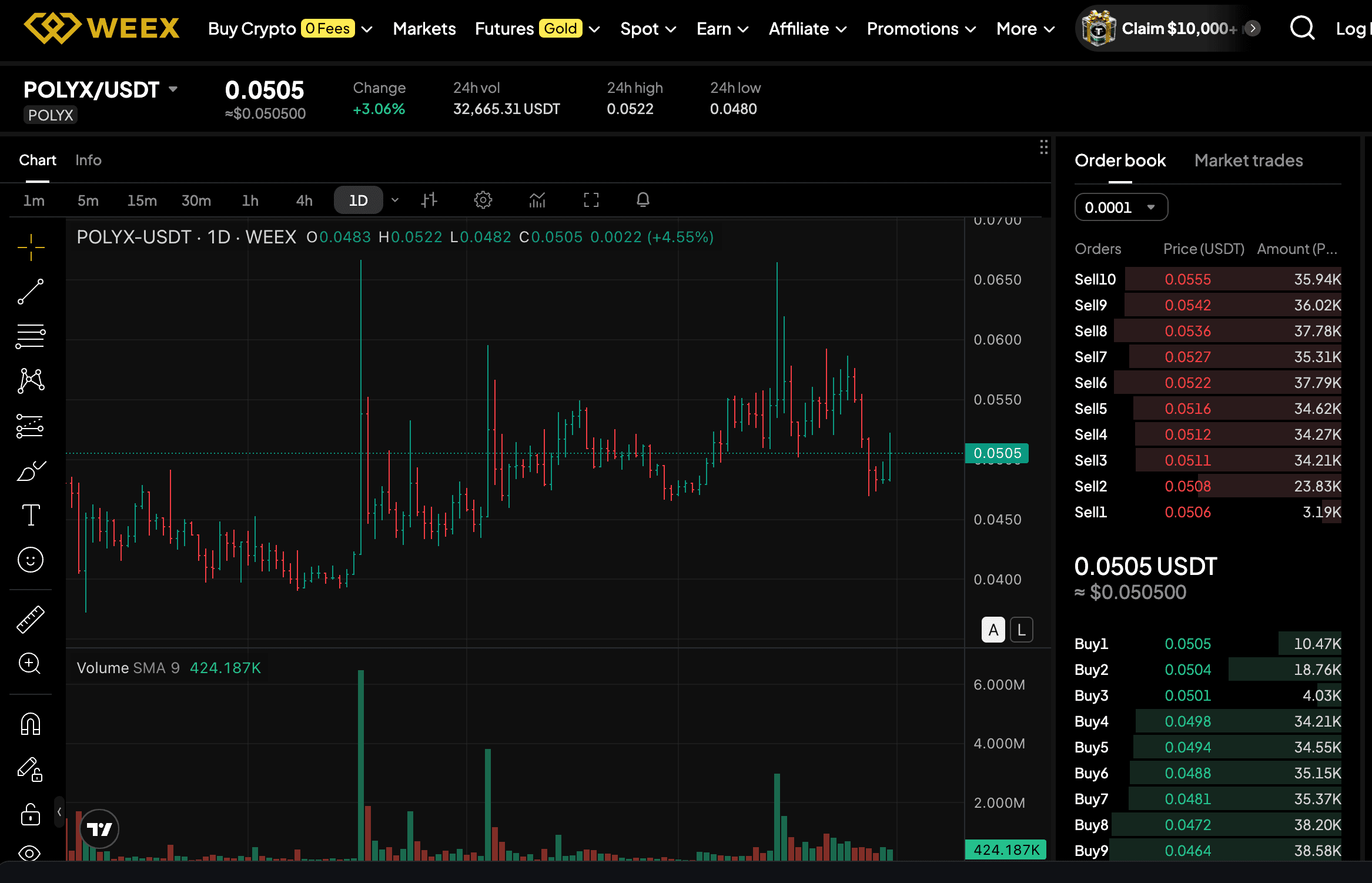This screenshot has width=1372, height=883.
Task: Activate the zoom in tool
Action: pos(29,664)
